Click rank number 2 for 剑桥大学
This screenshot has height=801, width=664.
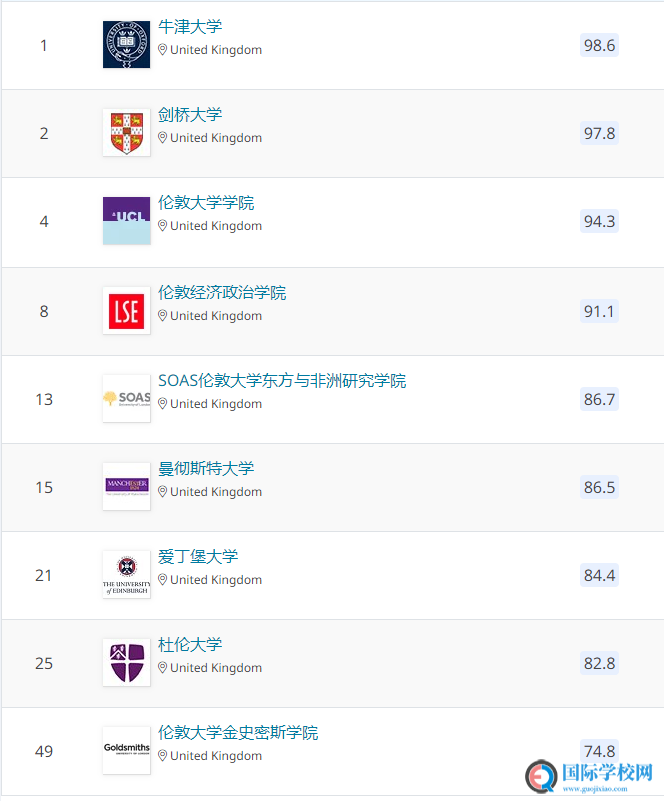coord(44,133)
